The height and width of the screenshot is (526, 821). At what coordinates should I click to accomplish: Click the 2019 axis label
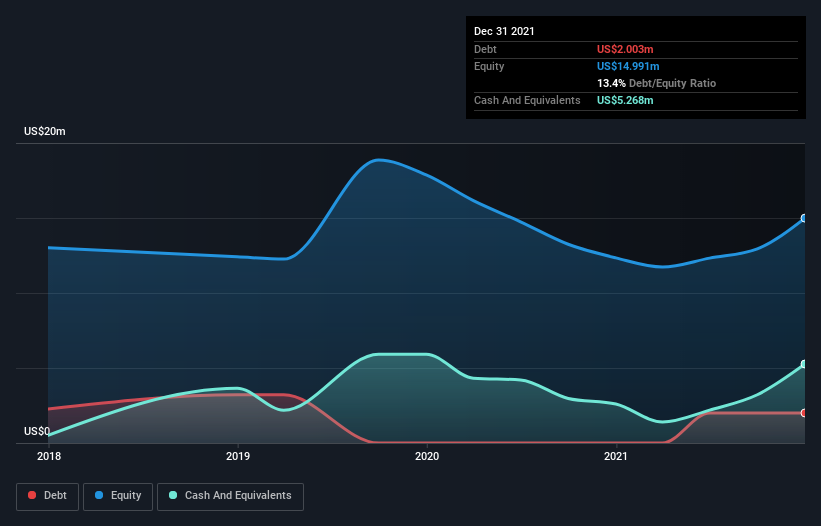pyautogui.click(x=238, y=456)
